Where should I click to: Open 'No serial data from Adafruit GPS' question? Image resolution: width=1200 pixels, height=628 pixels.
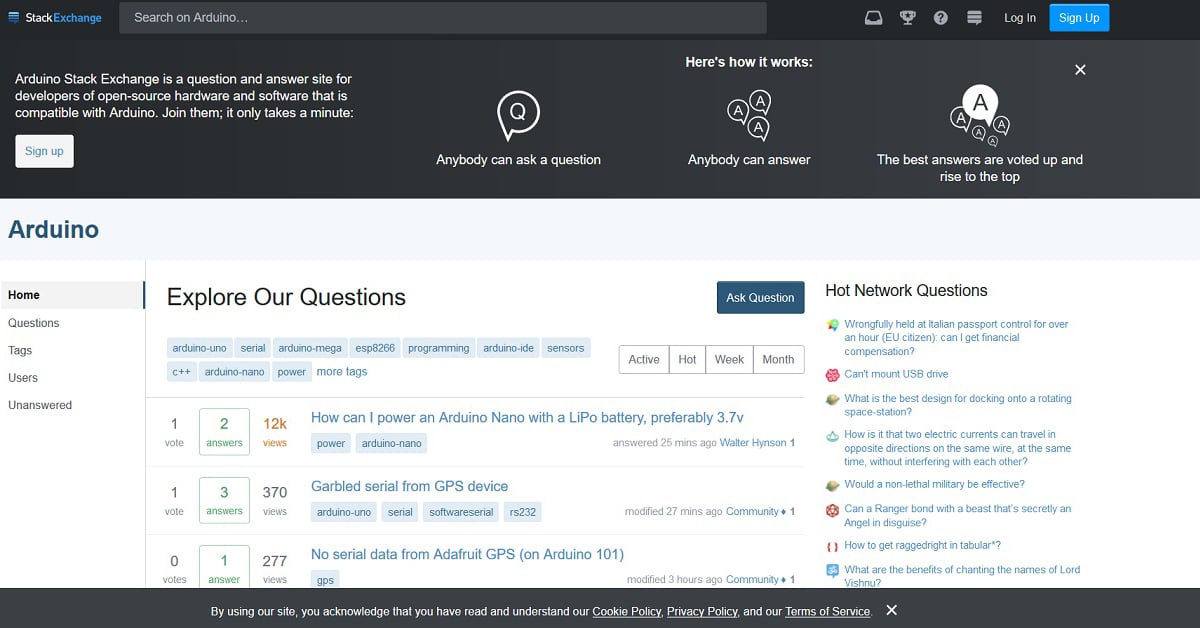pyautogui.click(x=467, y=554)
